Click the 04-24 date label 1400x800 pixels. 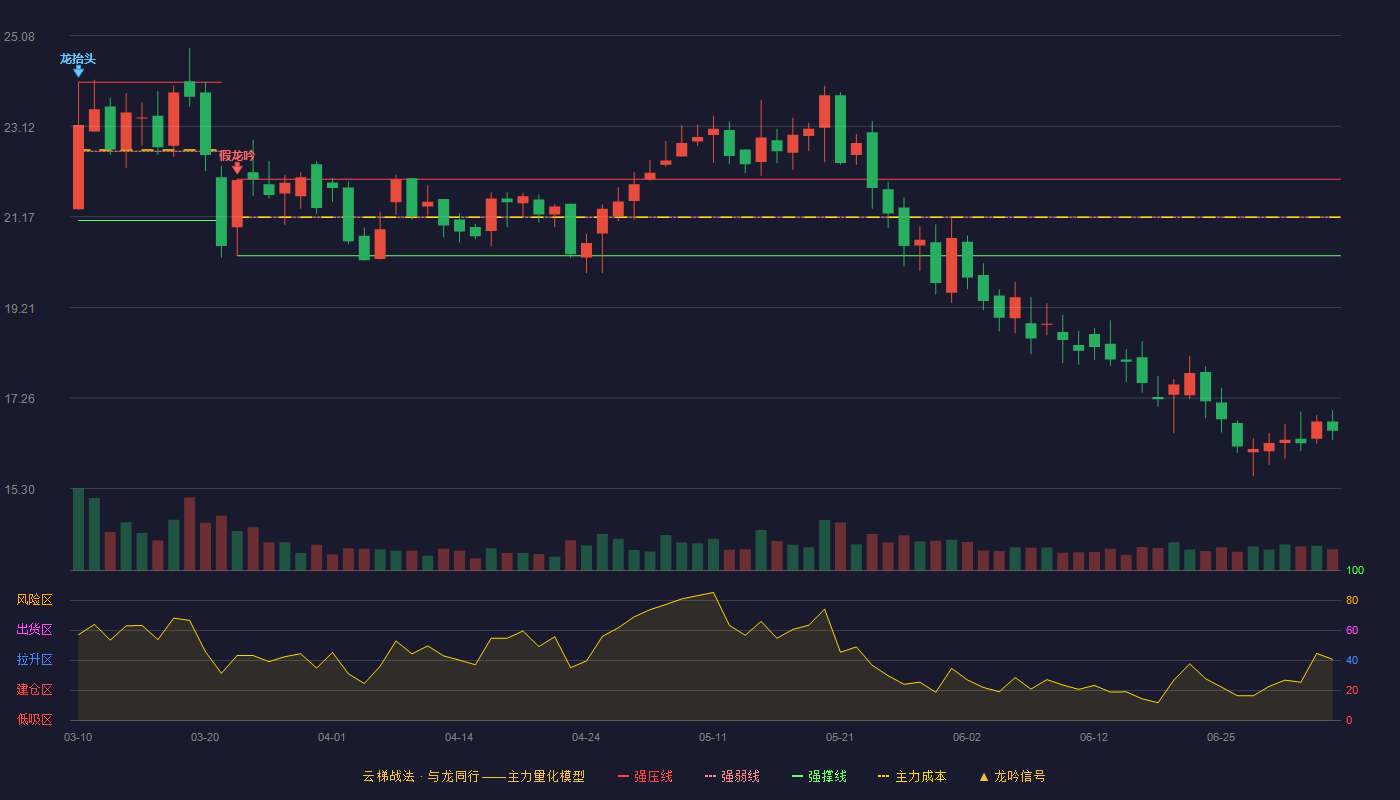tap(586, 737)
